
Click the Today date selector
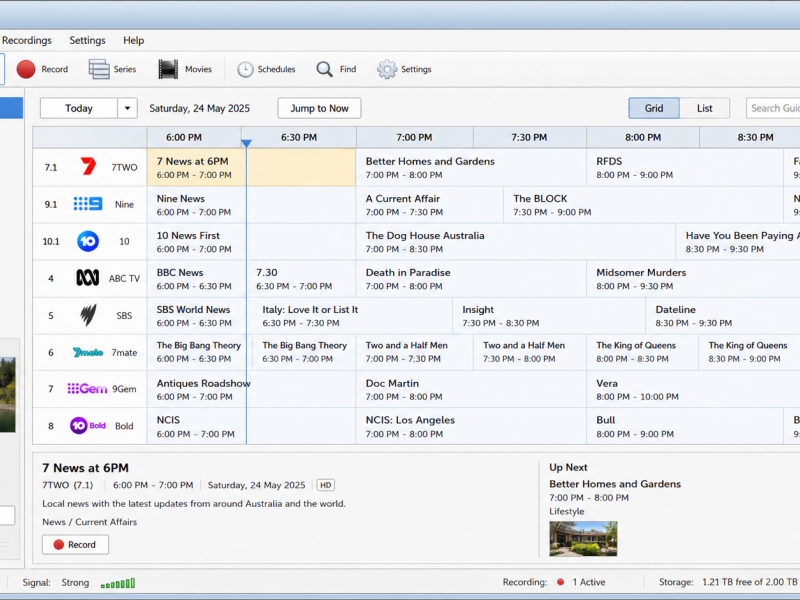79,108
